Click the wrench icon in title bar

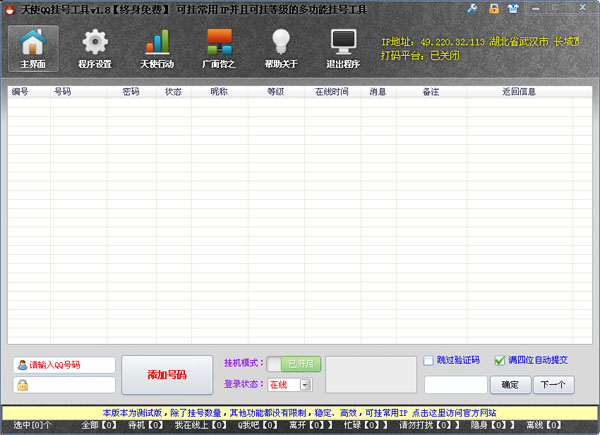click(x=473, y=9)
